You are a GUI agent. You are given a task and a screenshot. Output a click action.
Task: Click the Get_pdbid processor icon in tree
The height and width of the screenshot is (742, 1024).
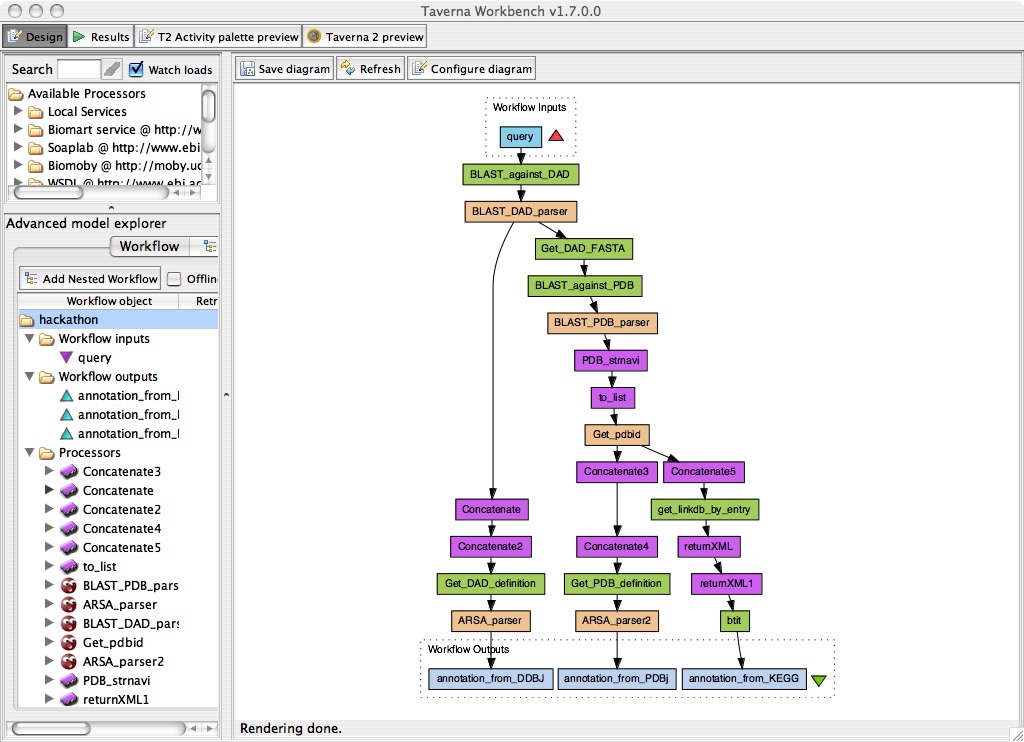[x=69, y=643]
